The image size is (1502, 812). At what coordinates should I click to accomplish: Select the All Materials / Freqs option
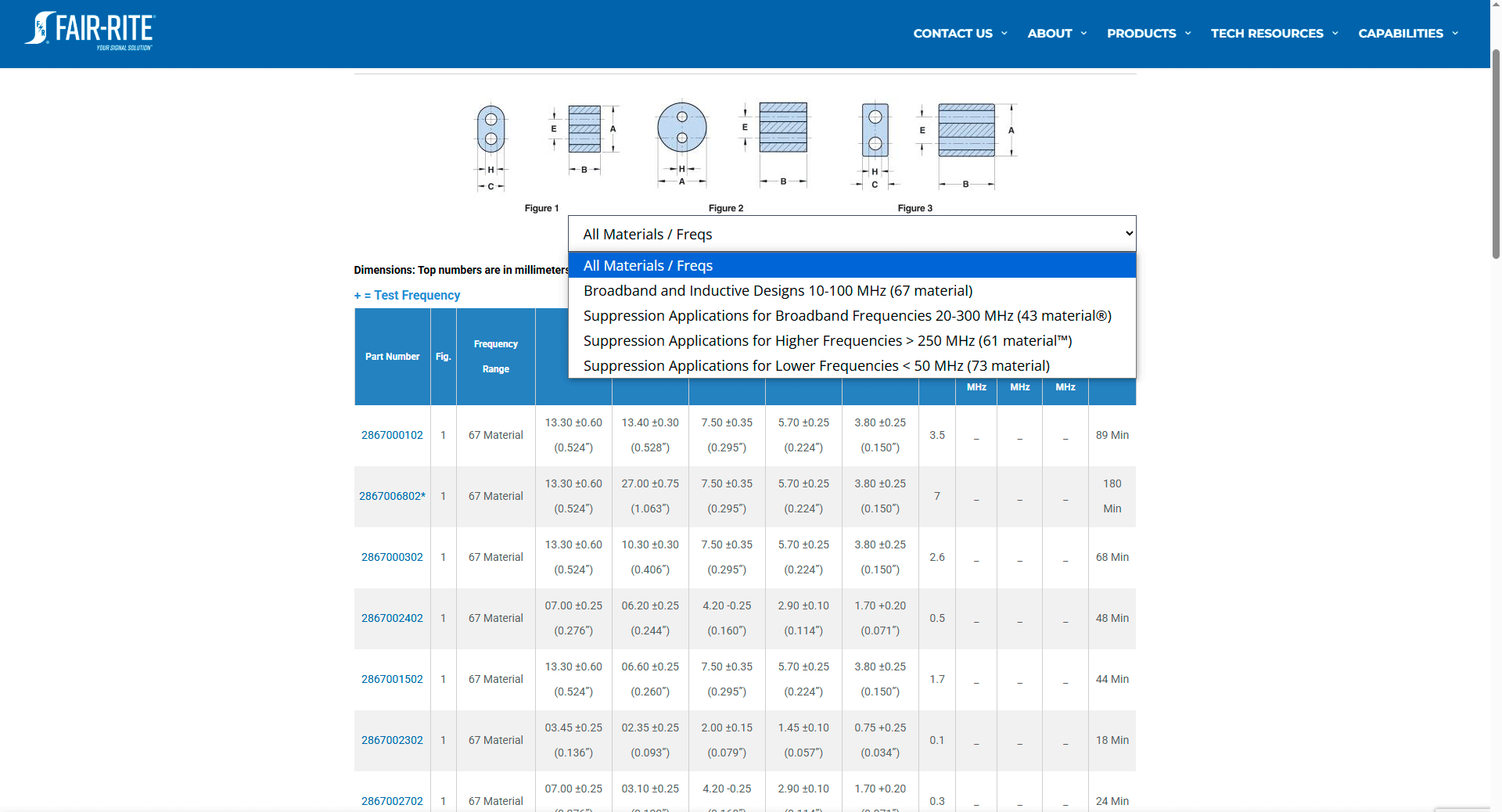[648, 266]
